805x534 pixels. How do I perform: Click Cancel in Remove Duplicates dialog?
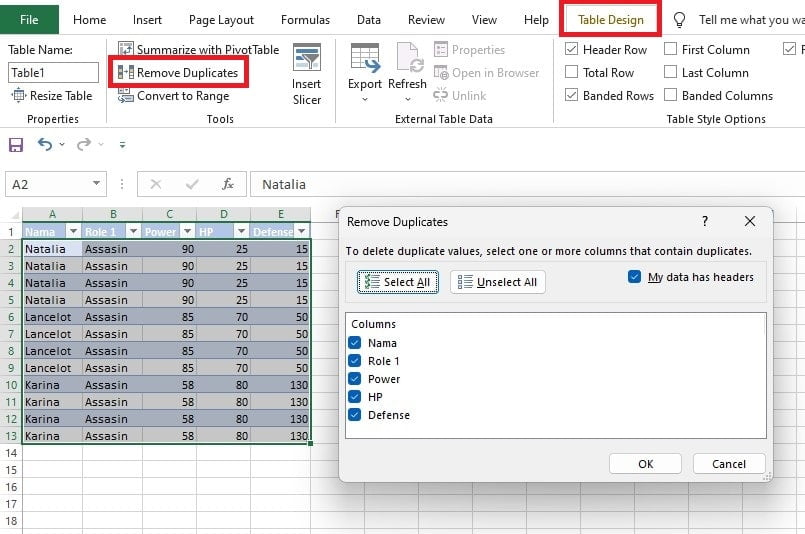729,464
